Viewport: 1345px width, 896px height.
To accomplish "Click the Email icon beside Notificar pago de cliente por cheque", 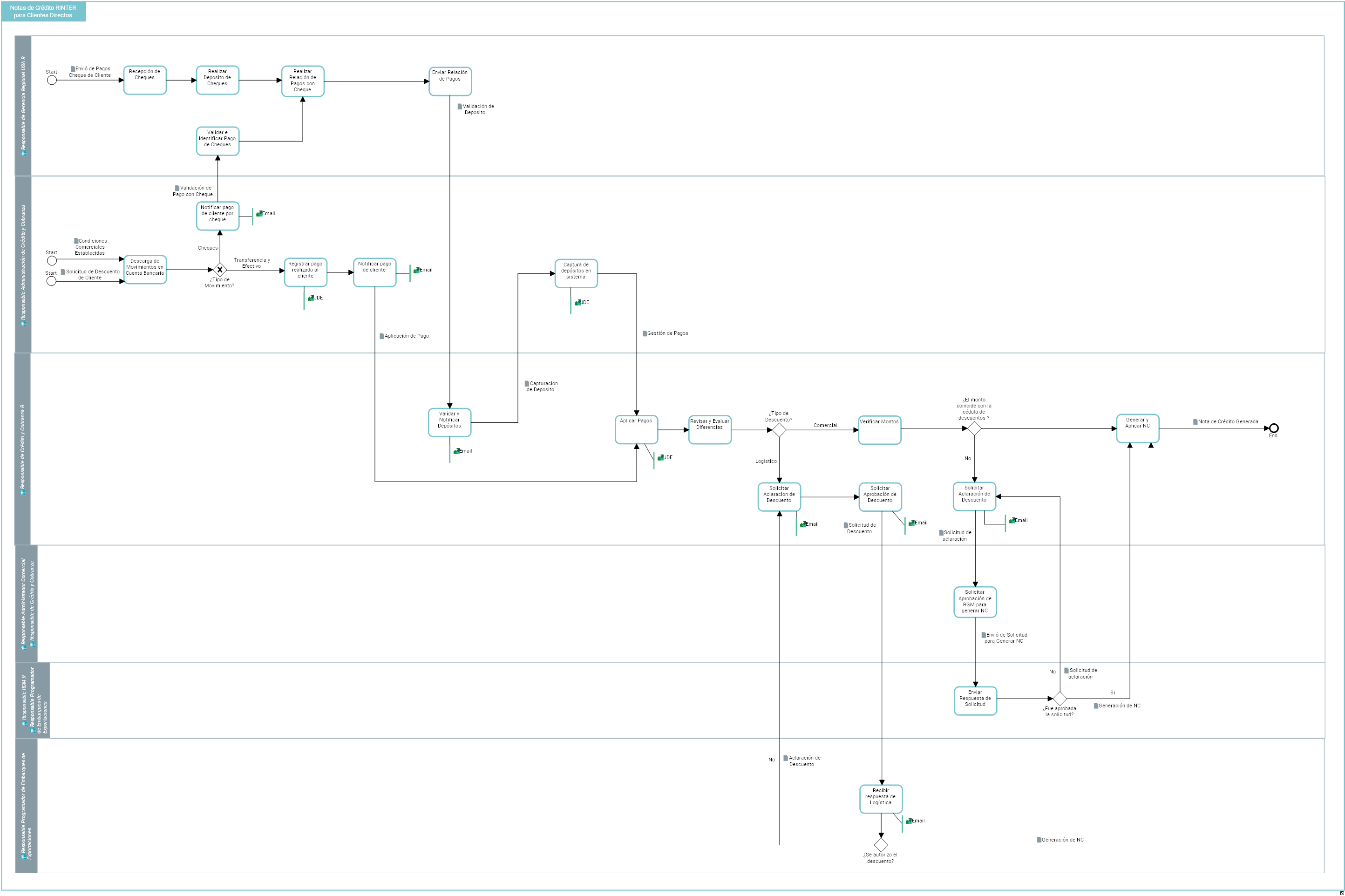I will coord(259,214).
